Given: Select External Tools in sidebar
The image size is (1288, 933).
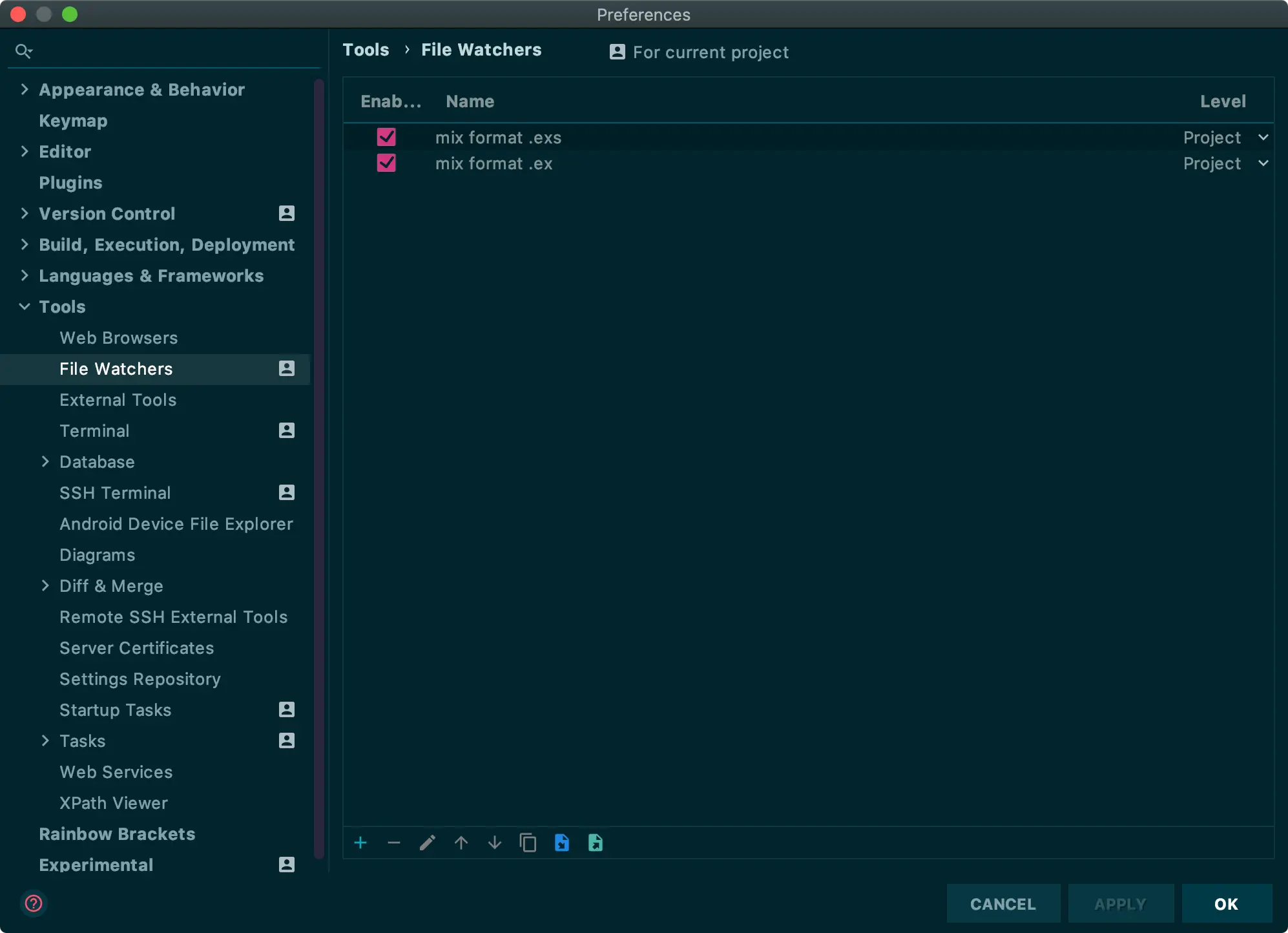Looking at the screenshot, I should [118, 399].
